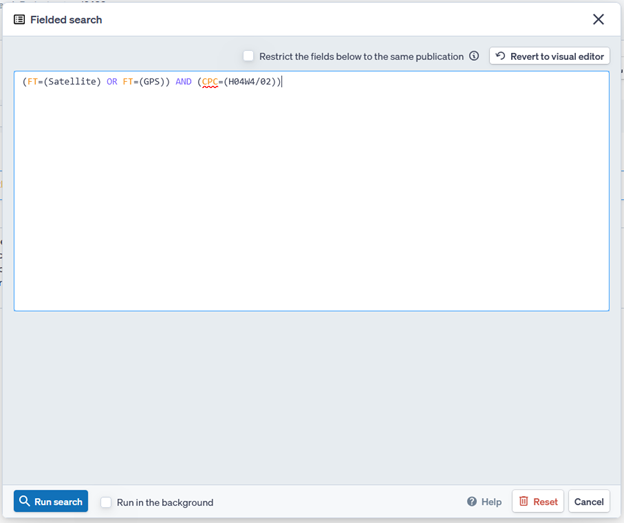Click the red trash icon on Reset

pyautogui.click(x=523, y=502)
